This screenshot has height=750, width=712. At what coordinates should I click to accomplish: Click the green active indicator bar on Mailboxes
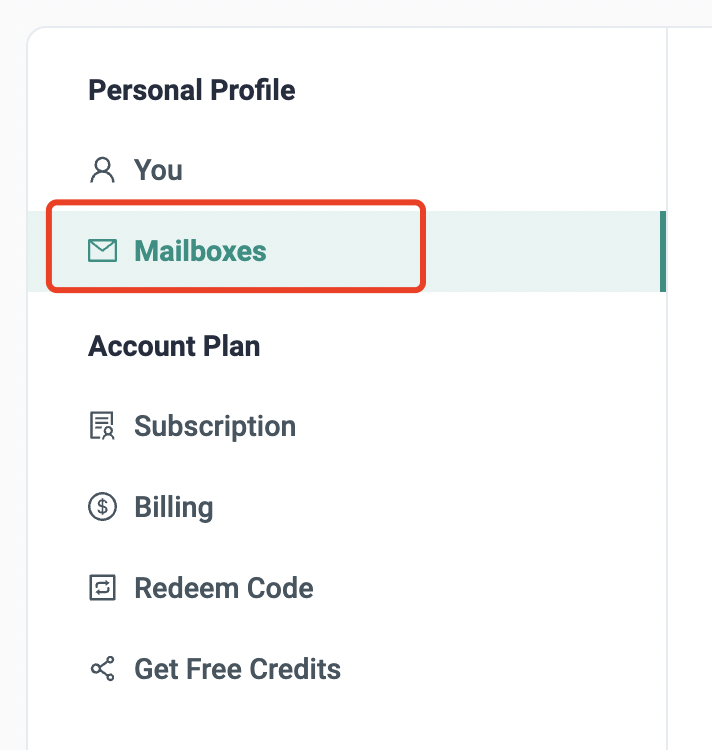(x=663, y=251)
